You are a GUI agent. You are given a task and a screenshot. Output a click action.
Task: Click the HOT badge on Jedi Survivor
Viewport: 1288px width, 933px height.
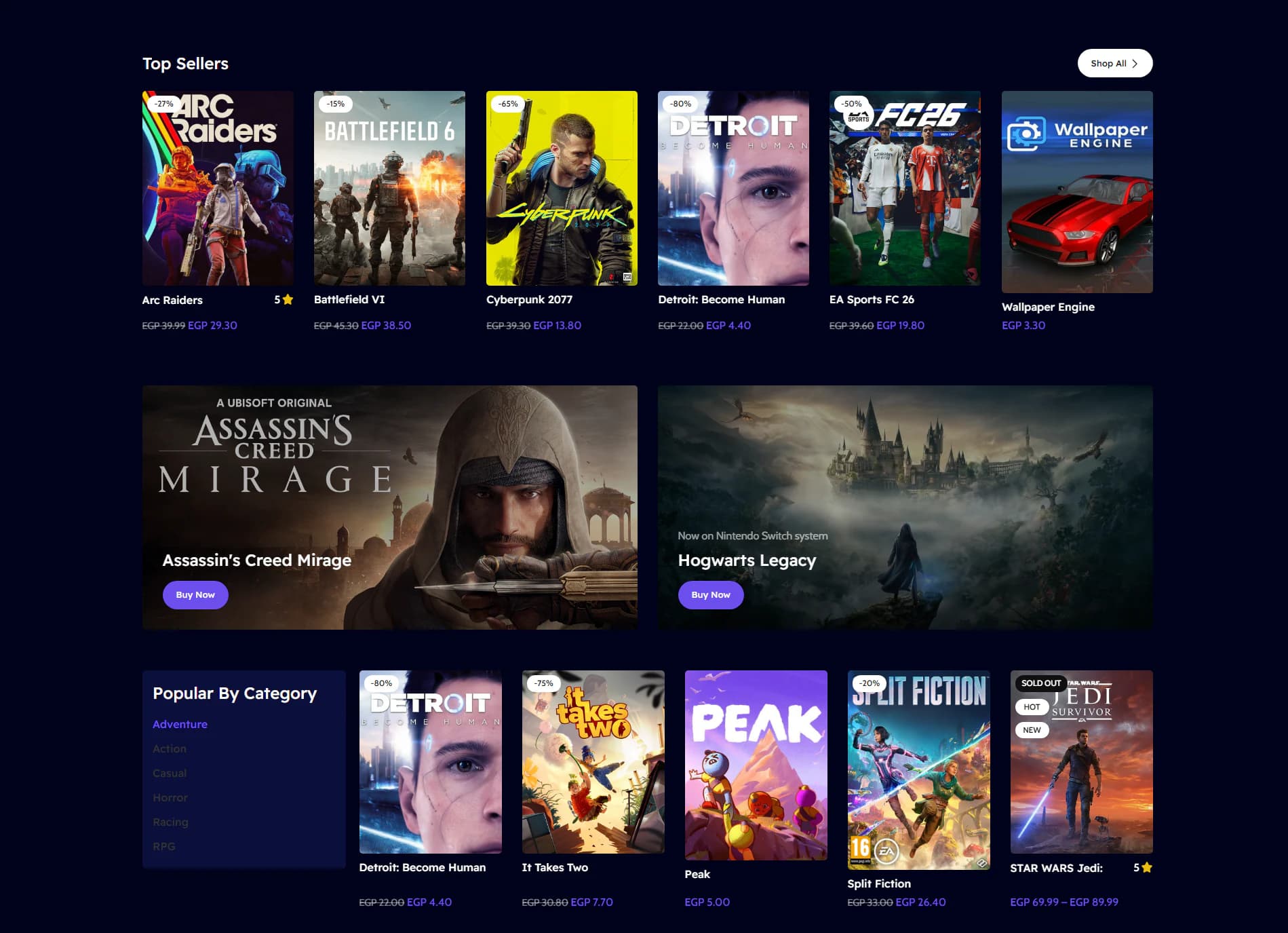pyautogui.click(x=1032, y=707)
